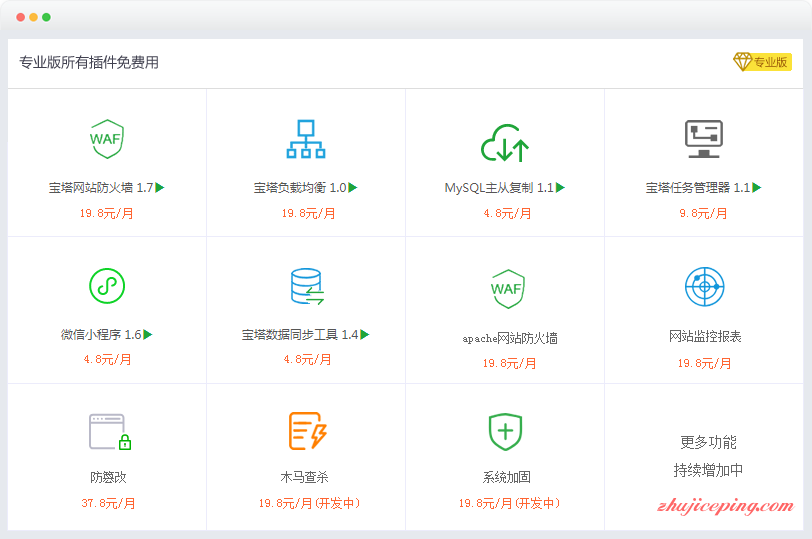Click the green play arrow after 宝塔任务管理器 1.1
Viewport: 812px width, 539px height.
pos(757,187)
